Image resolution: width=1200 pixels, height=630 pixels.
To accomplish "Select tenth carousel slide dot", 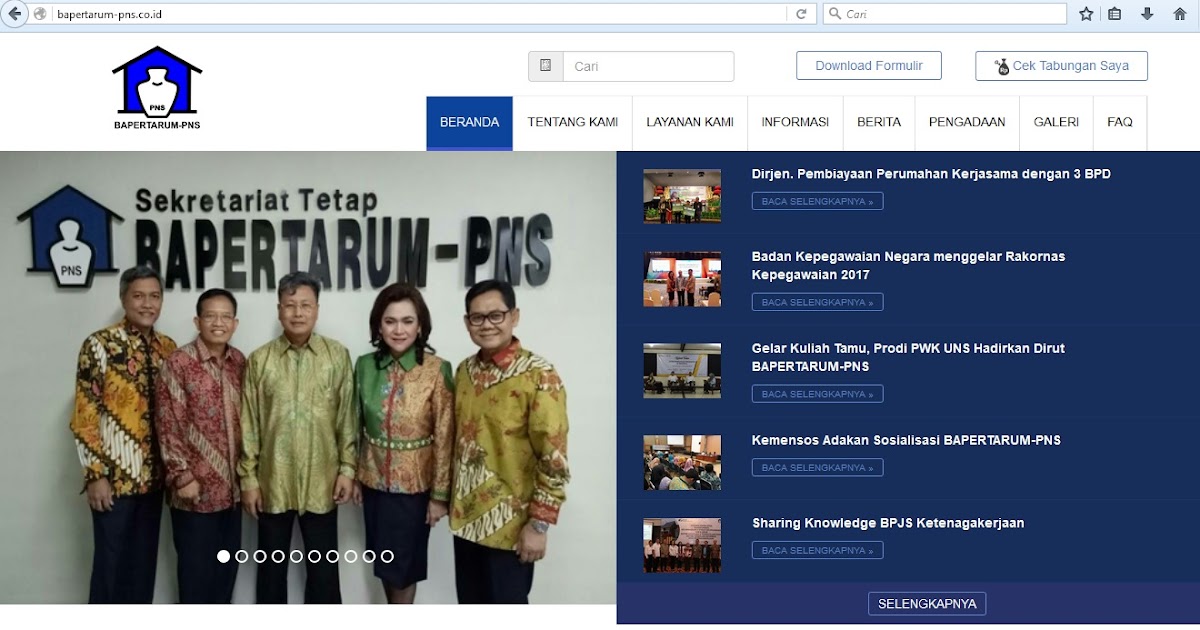I will click(387, 556).
